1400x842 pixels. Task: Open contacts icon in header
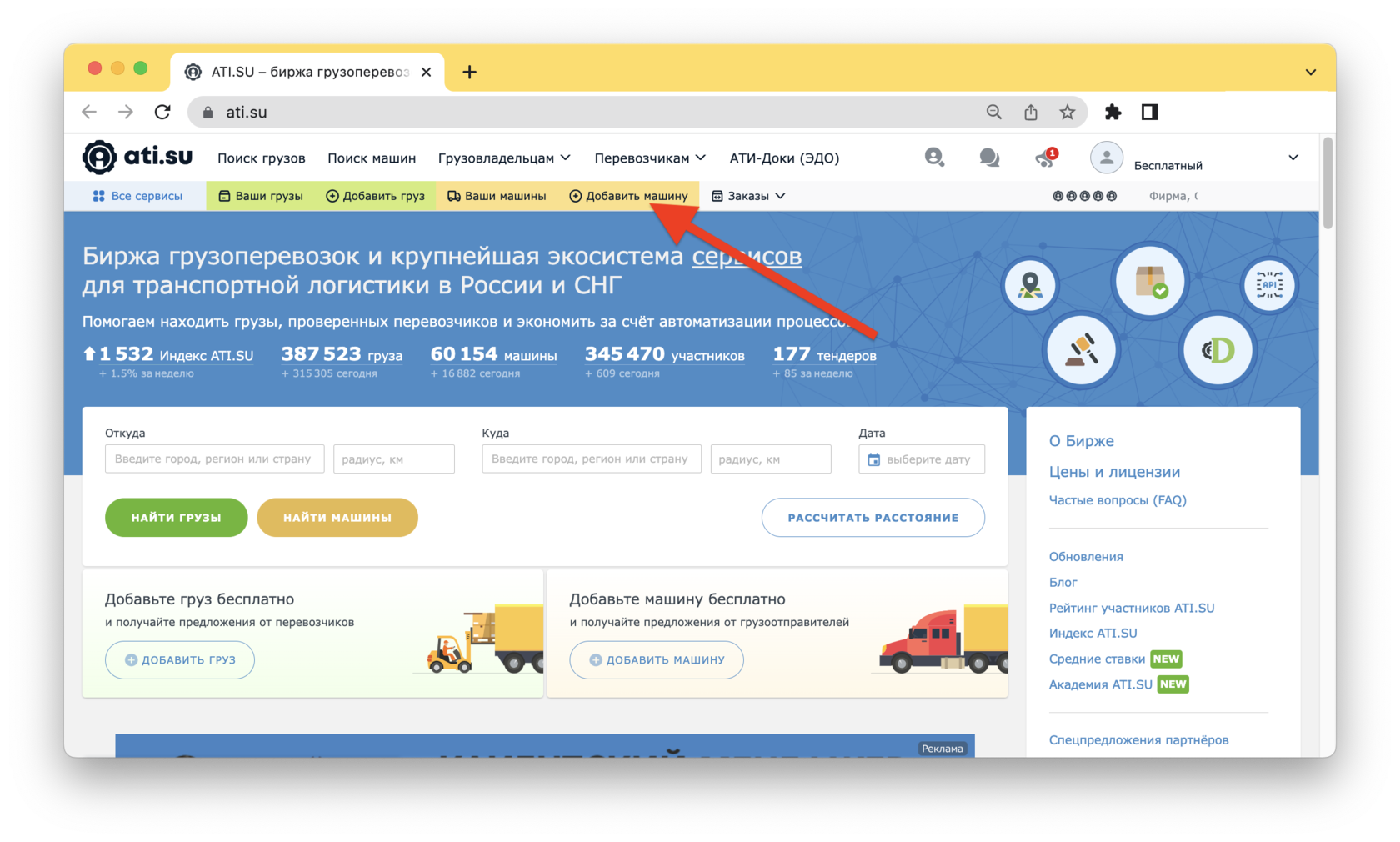[934, 158]
